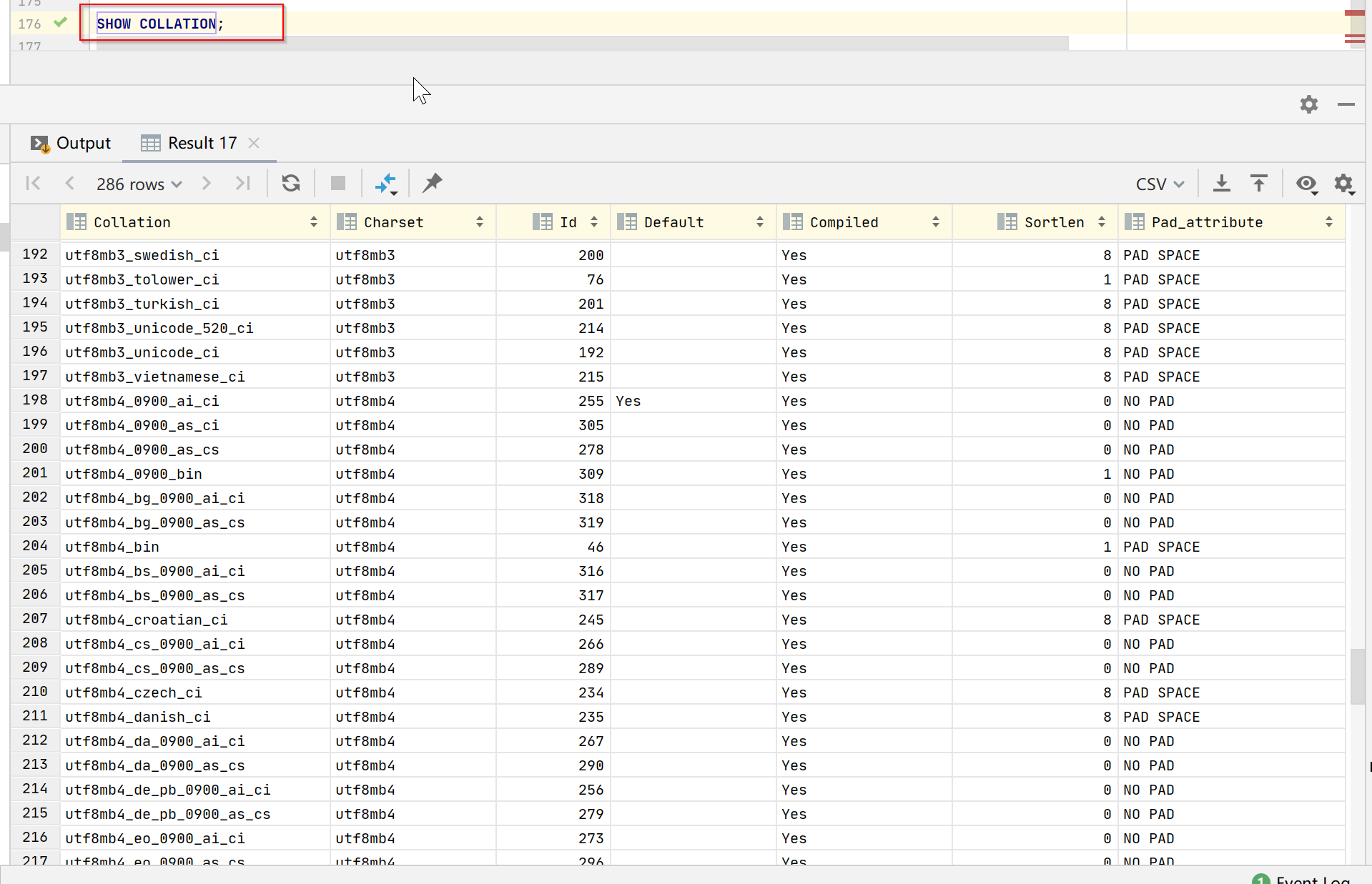Switch to the Output tab

pyautogui.click(x=71, y=143)
